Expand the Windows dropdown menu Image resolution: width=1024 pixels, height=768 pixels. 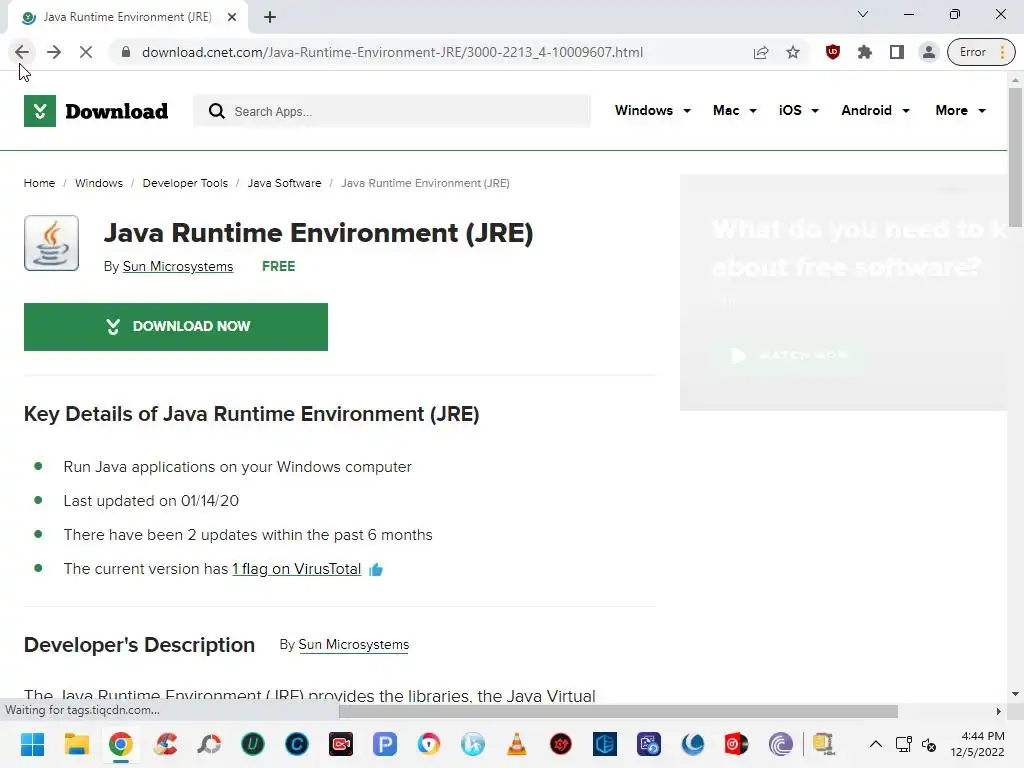click(x=652, y=110)
